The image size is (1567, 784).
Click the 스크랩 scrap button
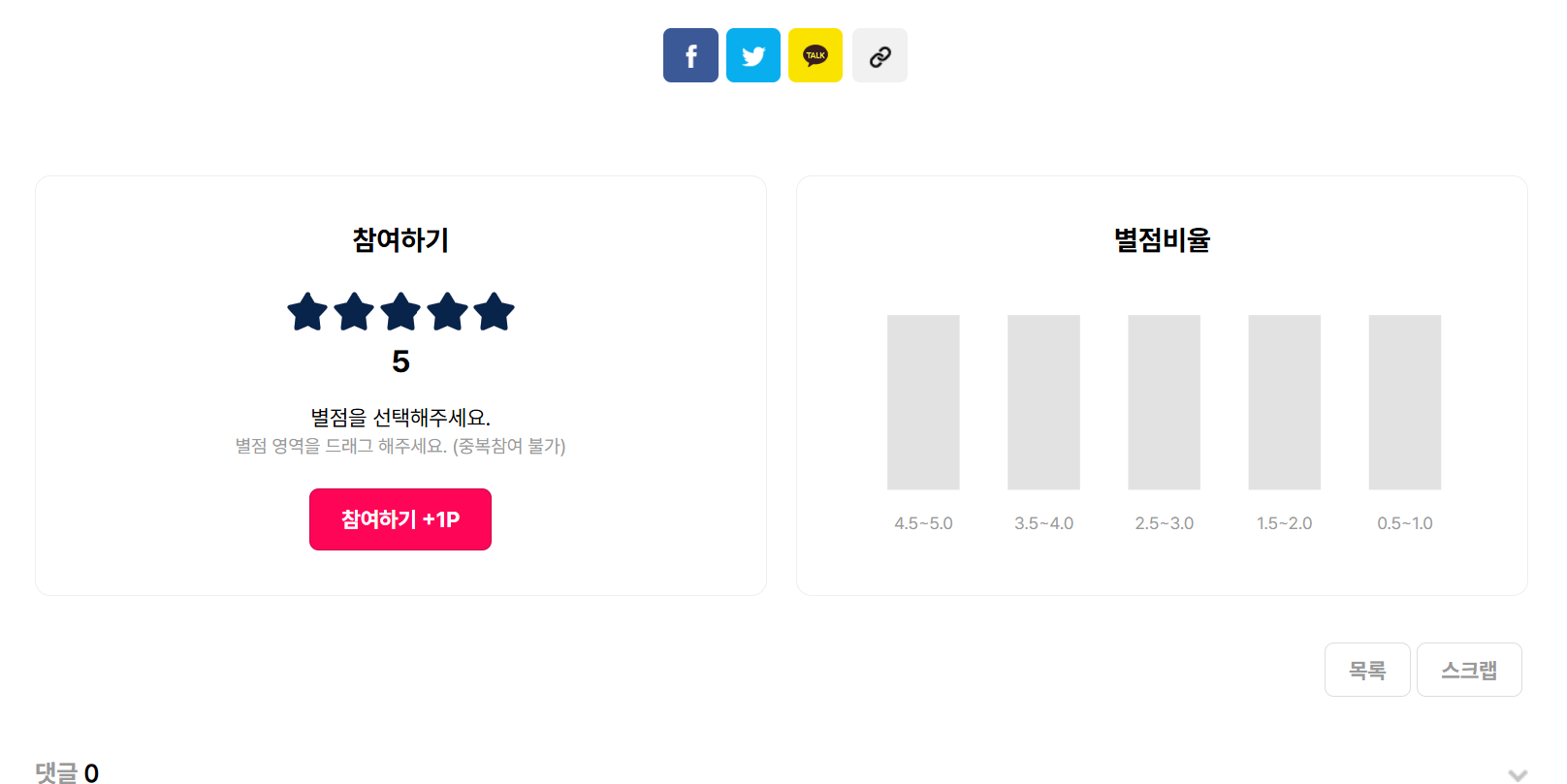(1469, 670)
